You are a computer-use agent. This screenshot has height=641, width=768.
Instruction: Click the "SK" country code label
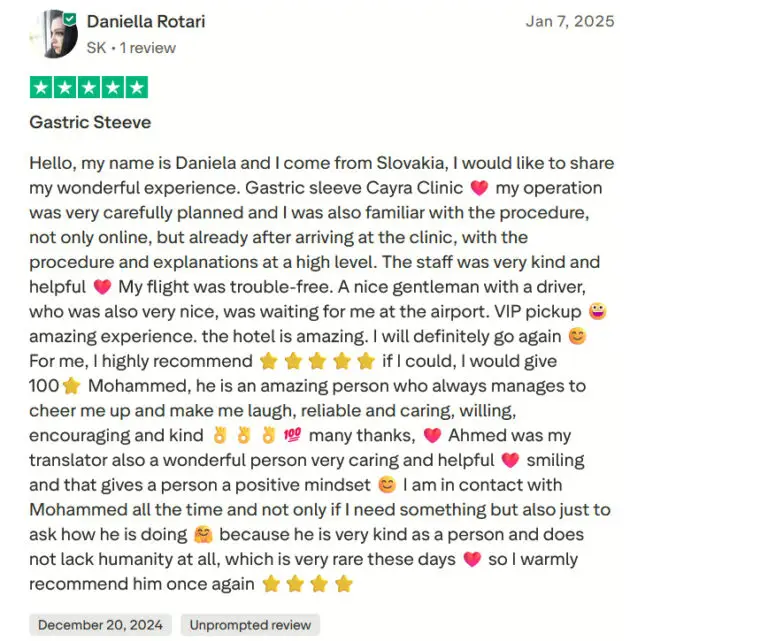click(x=96, y=48)
